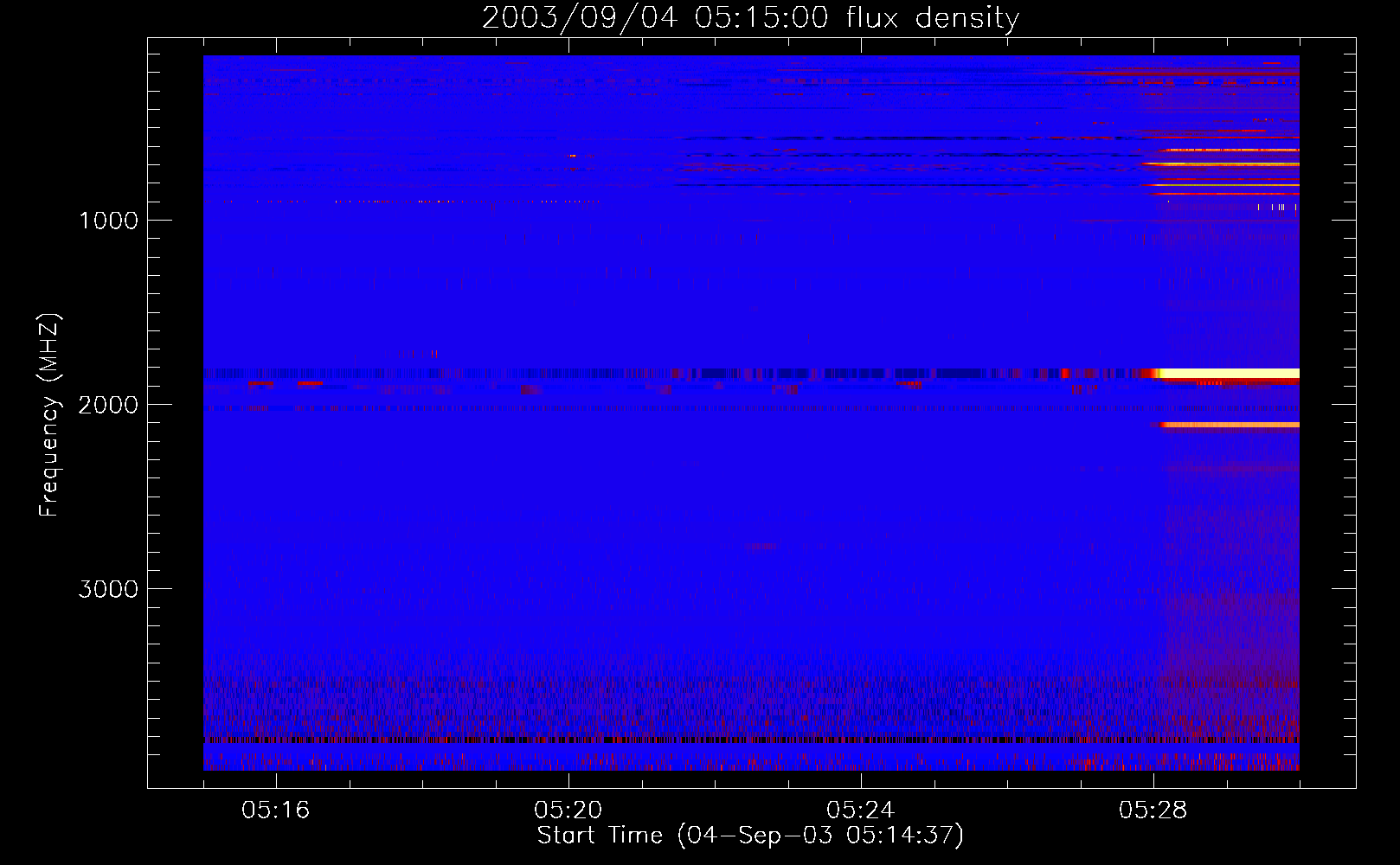Image resolution: width=1400 pixels, height=865 pixels.
Task: Click the 'Frequency (MHZ)' y-axis label
Action: point(49,415)
